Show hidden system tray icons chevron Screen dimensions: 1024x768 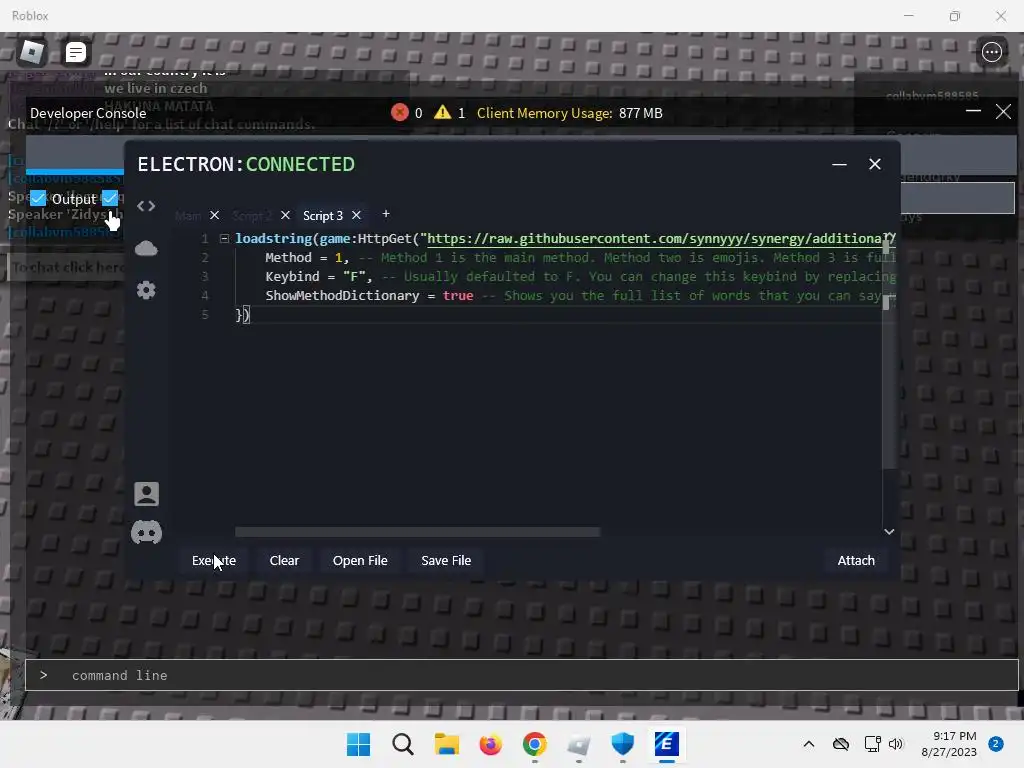[808, 744]
